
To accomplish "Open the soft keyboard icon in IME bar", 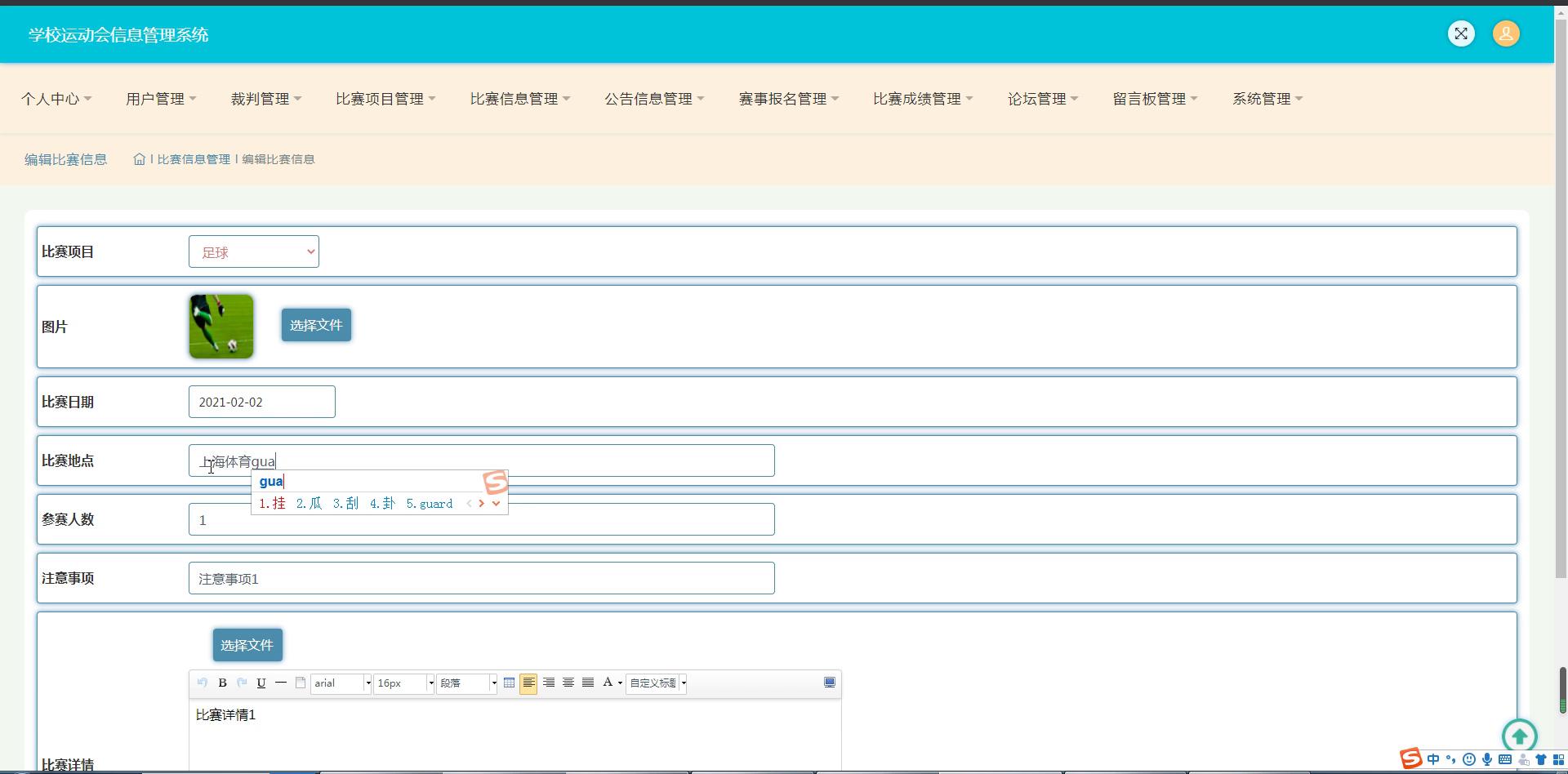I will tap(1505, 759).
